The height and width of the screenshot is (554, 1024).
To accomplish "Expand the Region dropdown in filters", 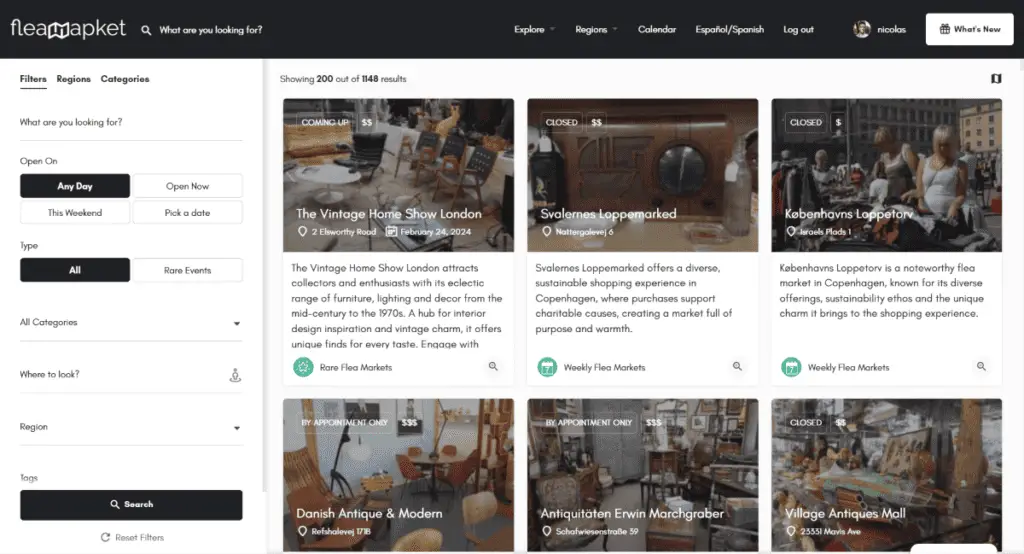I will click(131, 427).
